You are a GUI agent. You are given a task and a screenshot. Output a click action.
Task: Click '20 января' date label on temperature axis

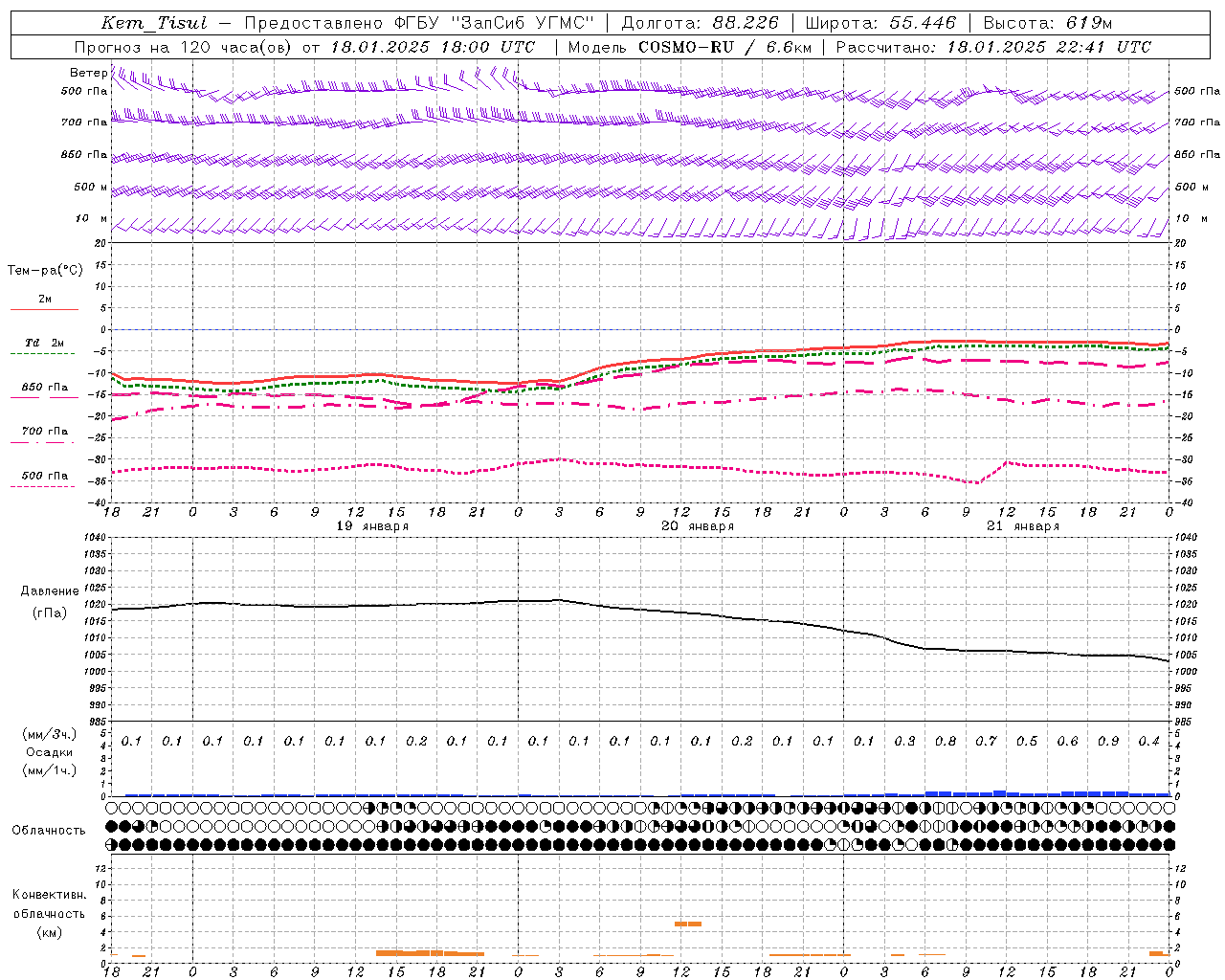[698, 526]
